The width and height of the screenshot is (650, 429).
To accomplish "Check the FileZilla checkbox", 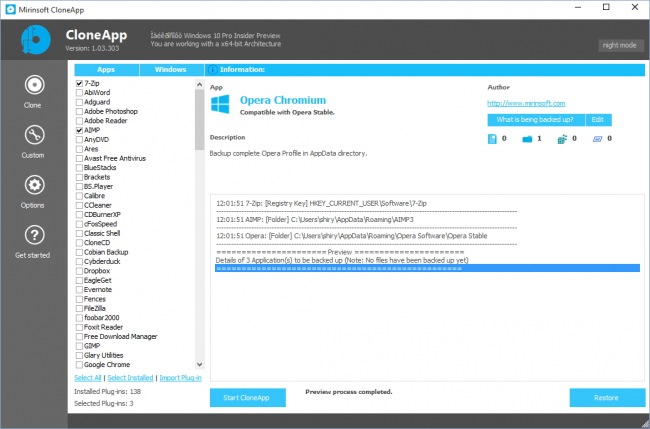I will click(x=79, y=308).
